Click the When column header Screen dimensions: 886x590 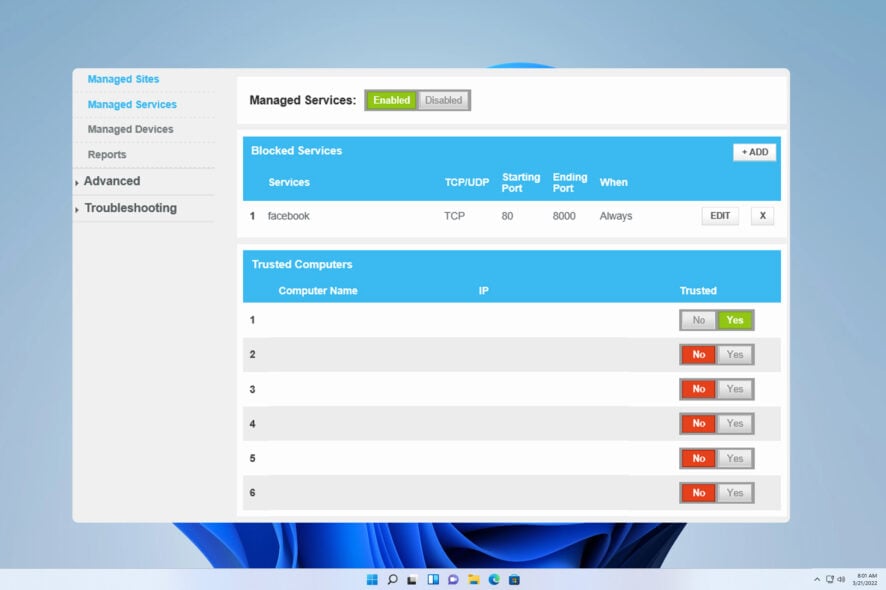click(614, 183)
